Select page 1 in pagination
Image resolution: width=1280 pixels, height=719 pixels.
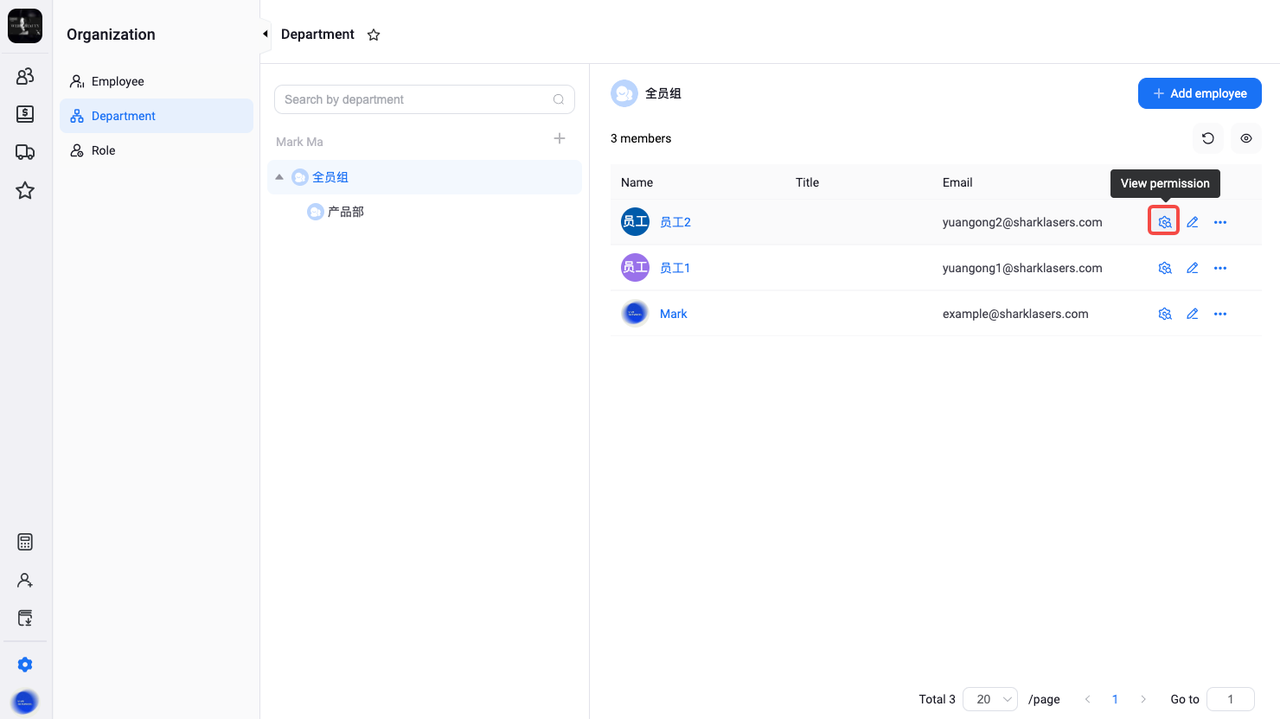coord(1115,700)
